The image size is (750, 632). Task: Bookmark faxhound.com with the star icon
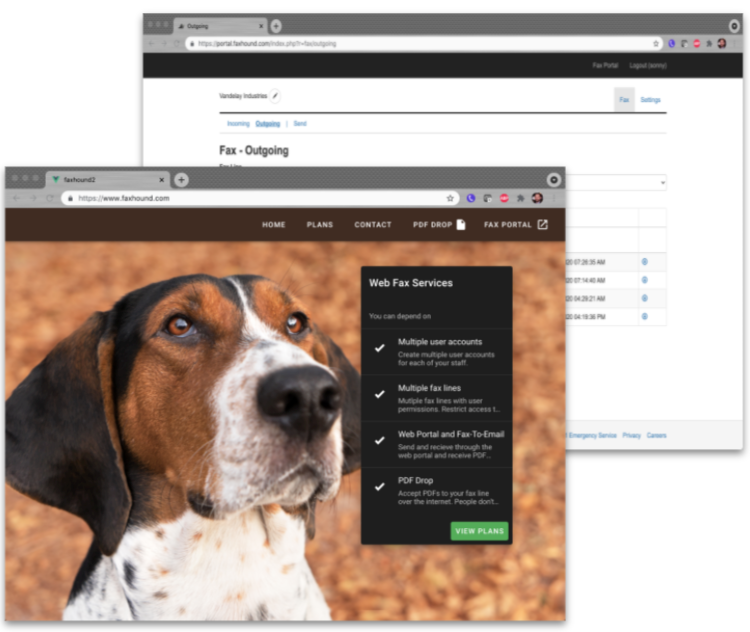coord(450,199)
